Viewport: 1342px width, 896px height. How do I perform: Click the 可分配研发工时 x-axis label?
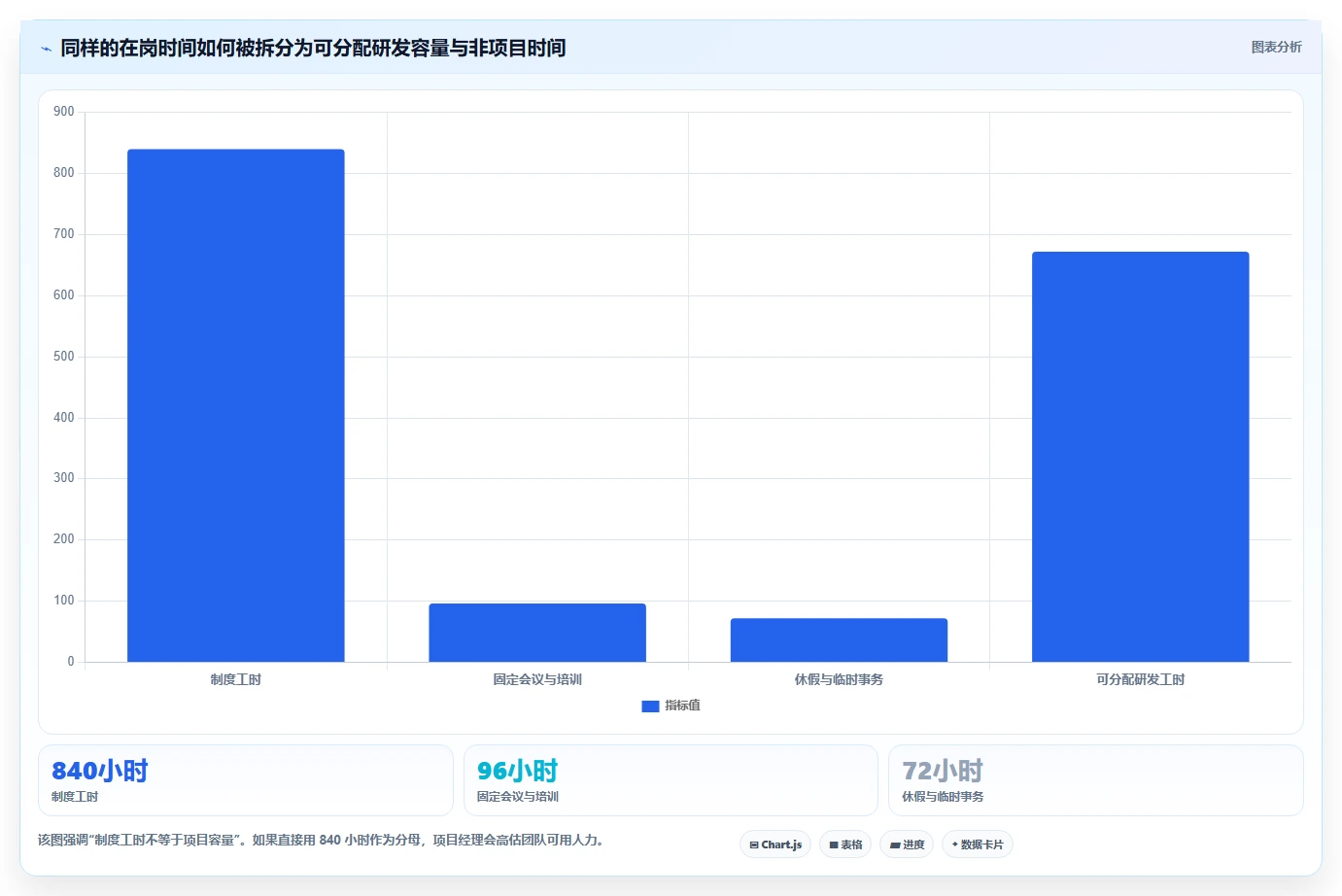coord(1141,679)
